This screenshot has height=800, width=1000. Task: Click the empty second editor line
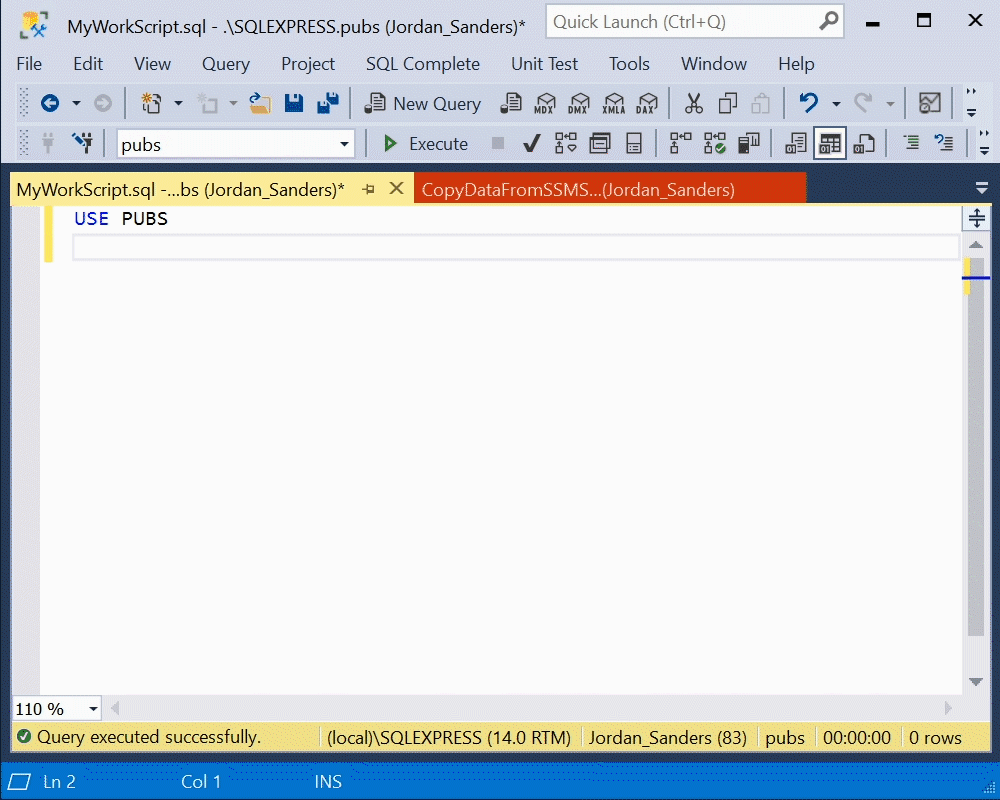pos(516,247)
